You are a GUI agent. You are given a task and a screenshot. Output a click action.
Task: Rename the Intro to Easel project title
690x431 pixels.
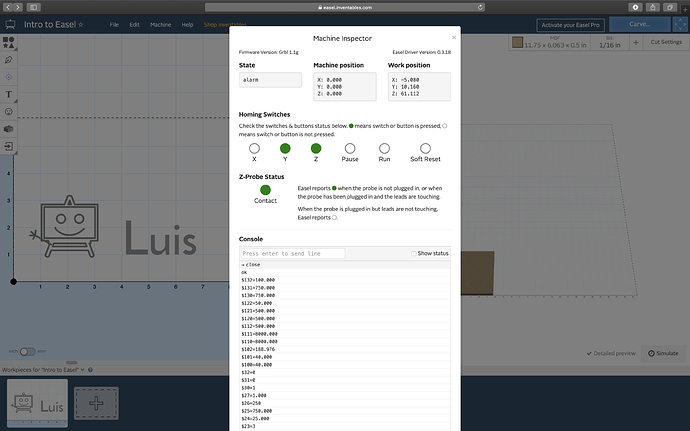pos(50,25)
